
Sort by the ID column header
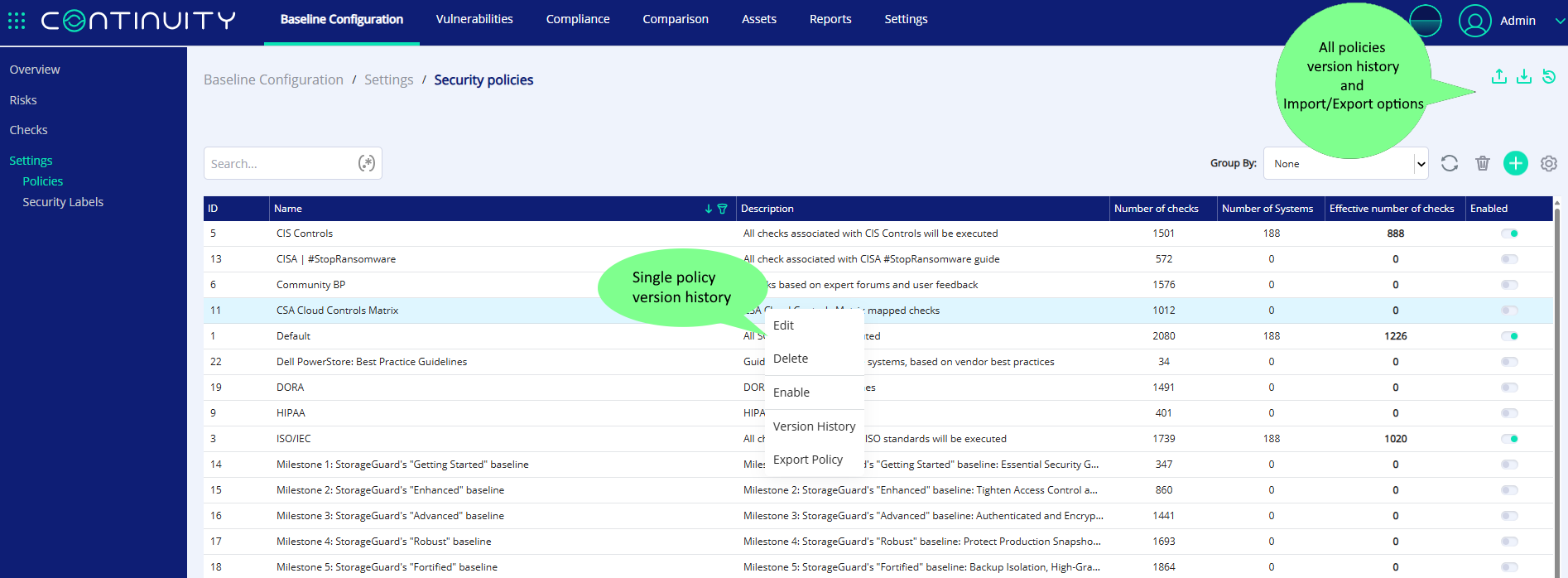coord(236,209)
